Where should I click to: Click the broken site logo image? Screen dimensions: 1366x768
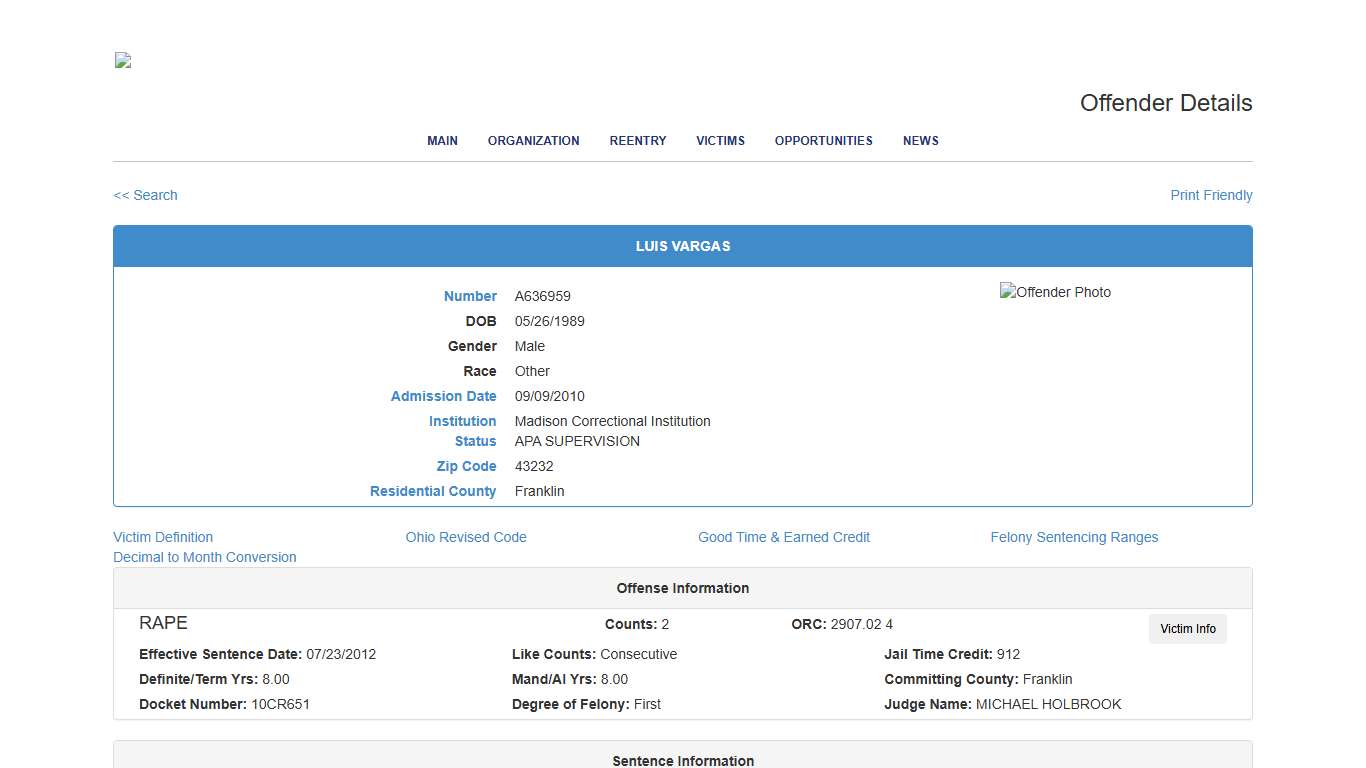click(x=122, y=60)
